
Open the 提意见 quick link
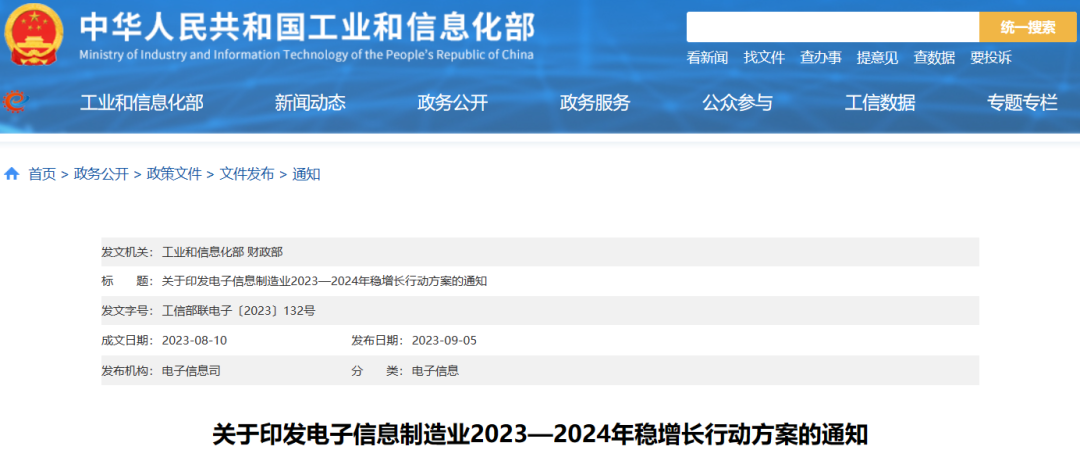[x=878, y=58]
